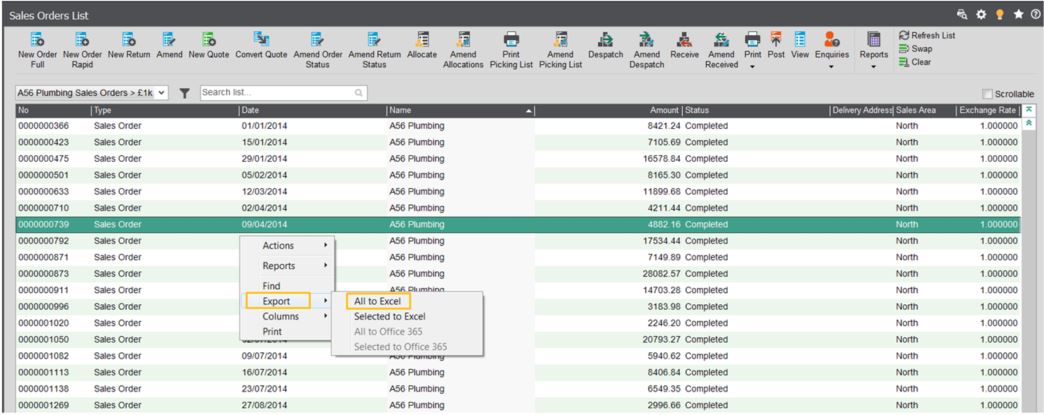The width and height of the screenshot is (1044, 415).
Task: Sort by the Type column header
Action: [165, 110]
